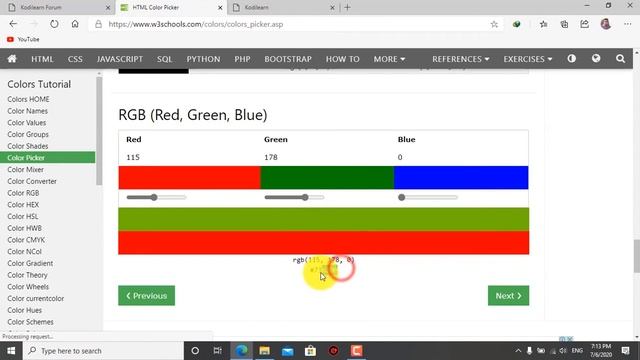640x360 pixels.
Task: Open the volume control icon
Action: point(563,351)
